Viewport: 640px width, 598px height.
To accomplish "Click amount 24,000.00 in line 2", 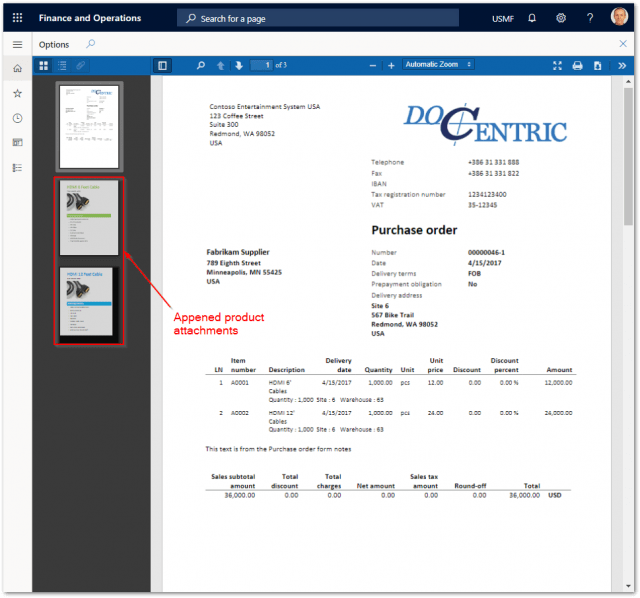I will pyautogui.click(x=558, y=413).
